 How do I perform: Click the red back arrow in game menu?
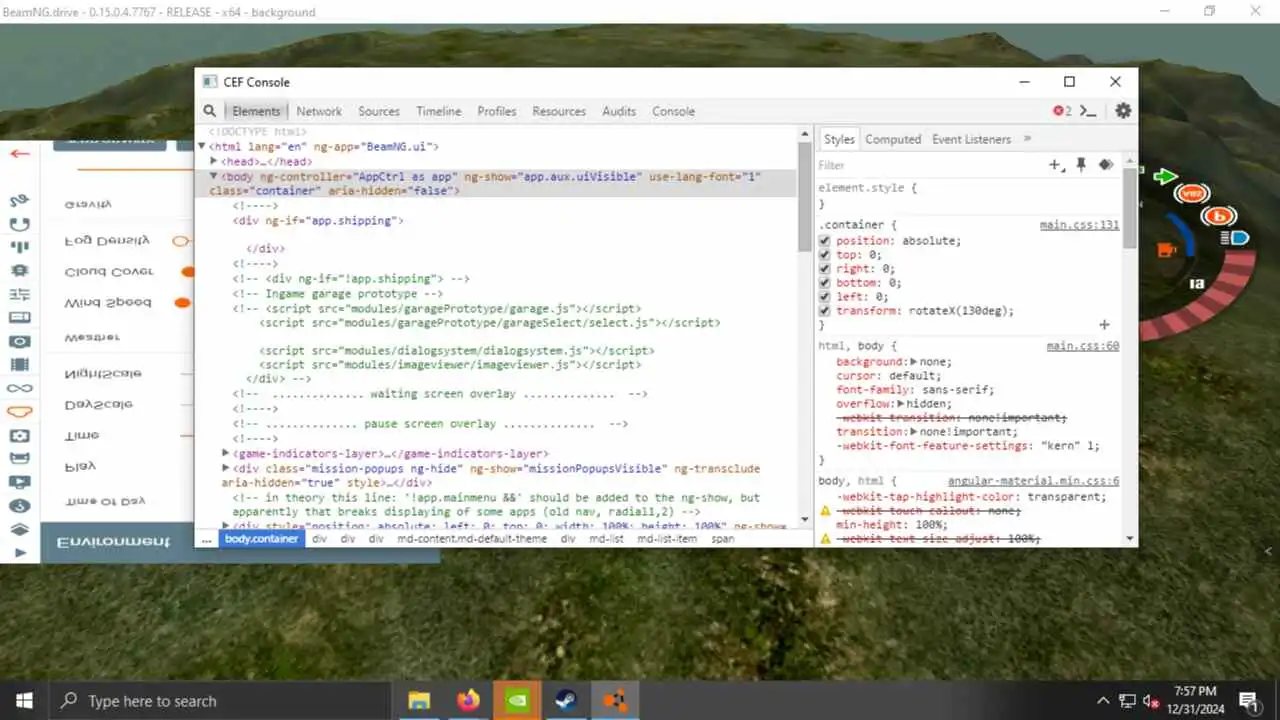19,153
